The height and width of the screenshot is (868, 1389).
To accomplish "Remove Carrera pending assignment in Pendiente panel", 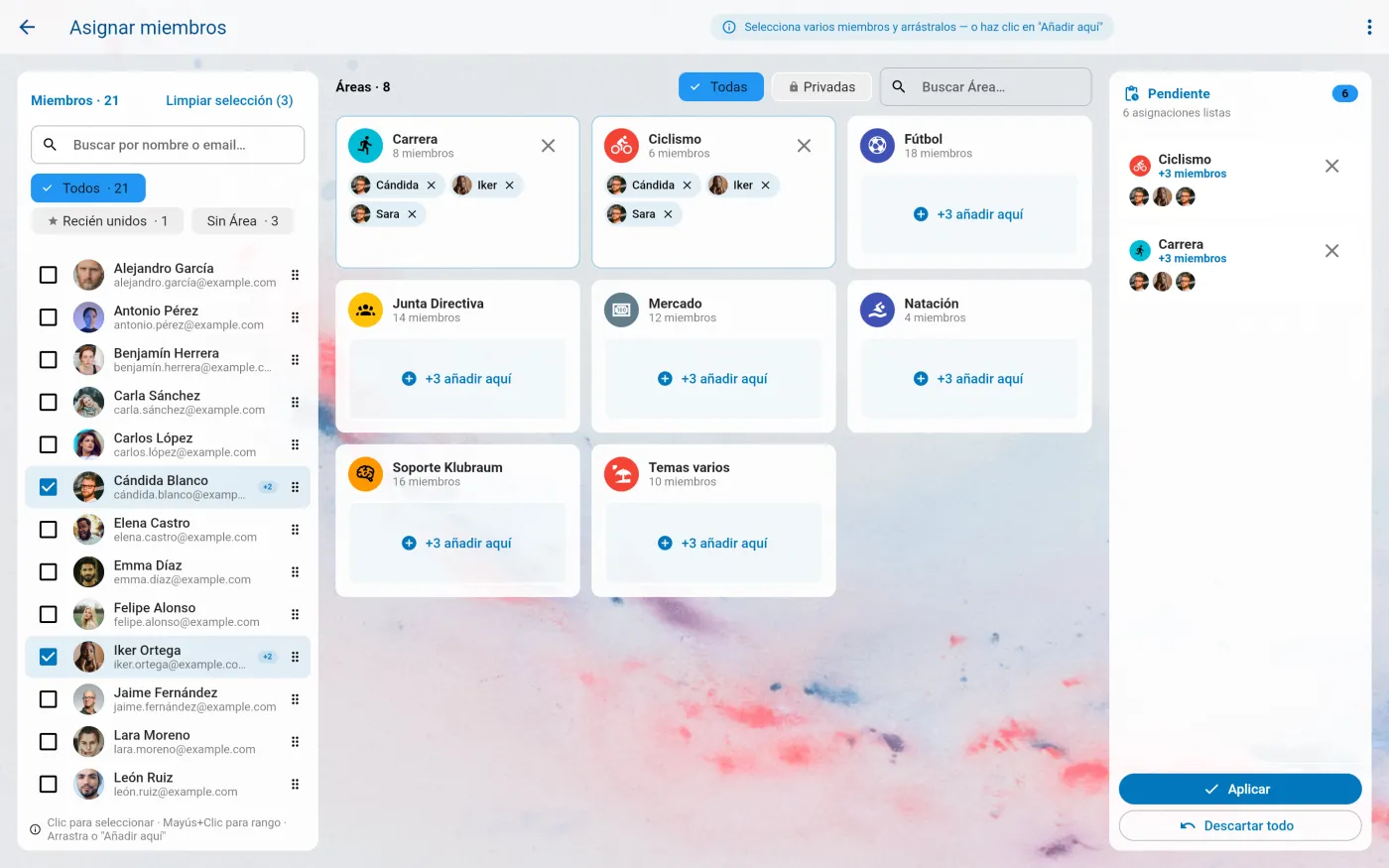I will [1332, 251].
